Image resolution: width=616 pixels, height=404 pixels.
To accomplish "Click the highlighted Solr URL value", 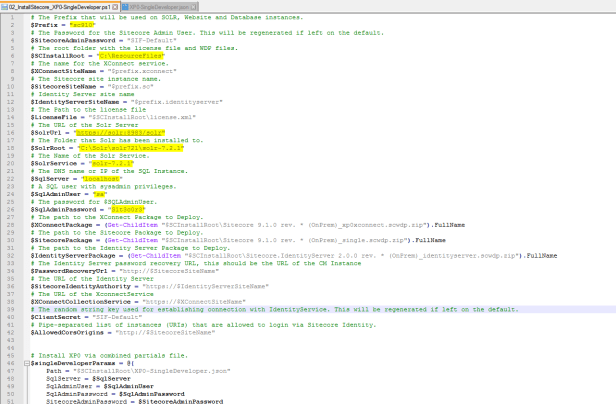I will (120, 132).
